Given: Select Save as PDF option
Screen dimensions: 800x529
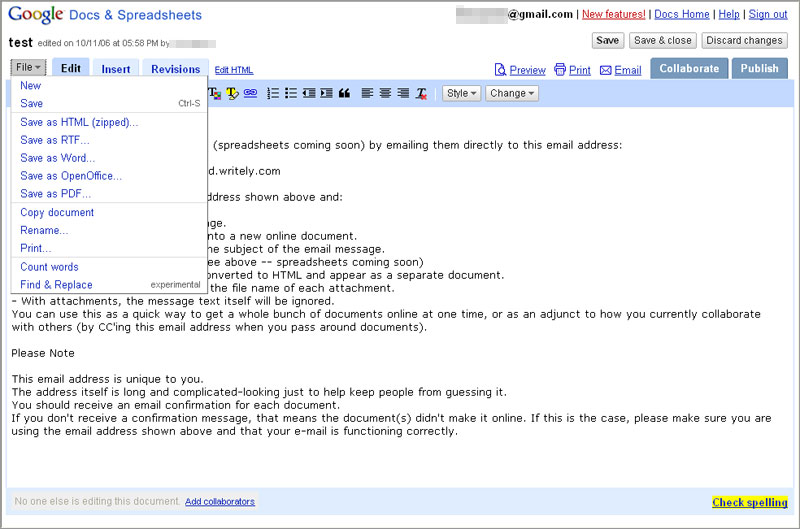Looking at the screenshot, I should (109, 194).
